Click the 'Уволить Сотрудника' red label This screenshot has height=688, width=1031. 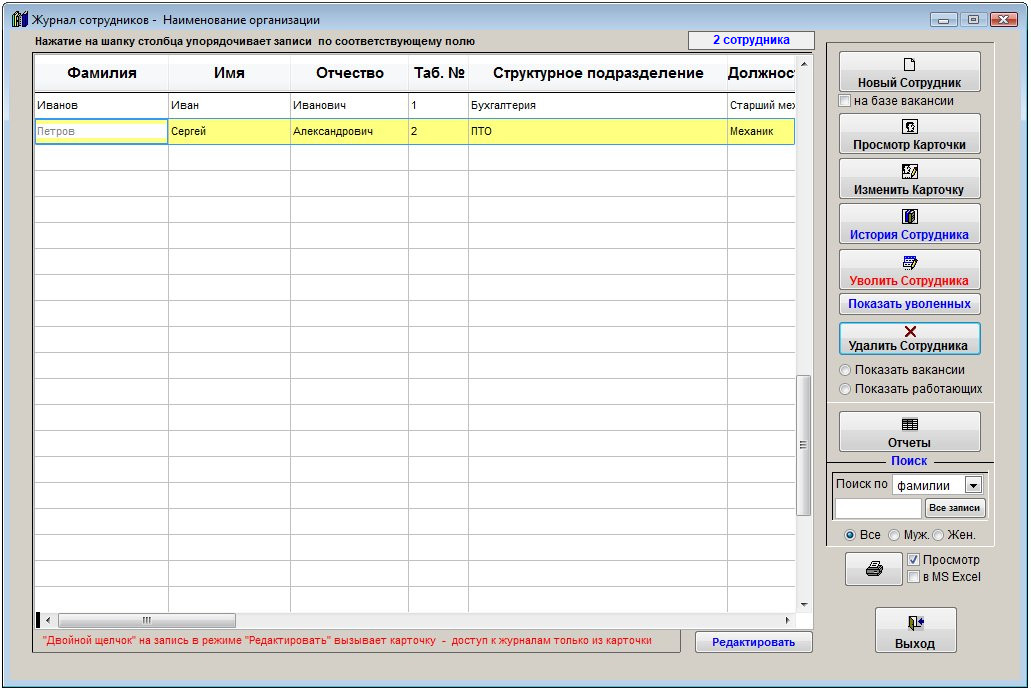[x=909, y=281]
